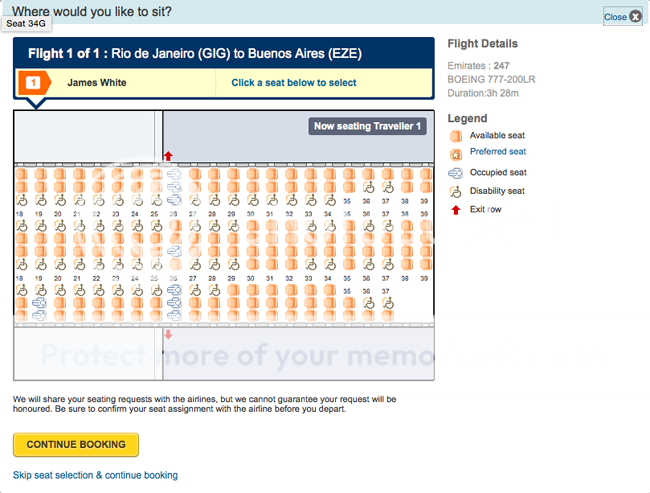650x493 pixels.
Task: Select the bottommost disability seat in row 37
Action: 386,303
